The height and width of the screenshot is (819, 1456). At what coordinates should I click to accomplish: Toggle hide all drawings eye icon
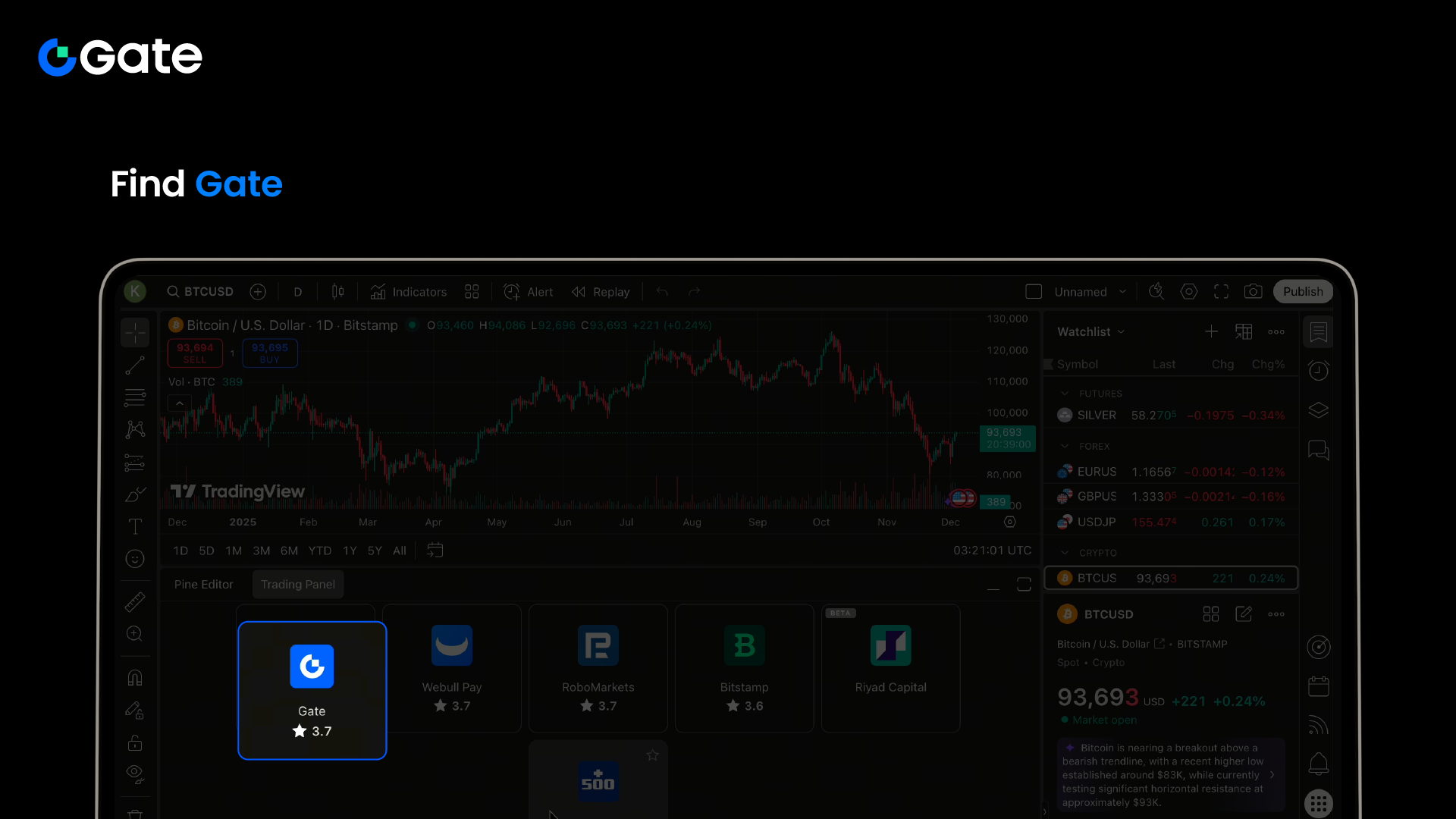(x=135, y=773)
